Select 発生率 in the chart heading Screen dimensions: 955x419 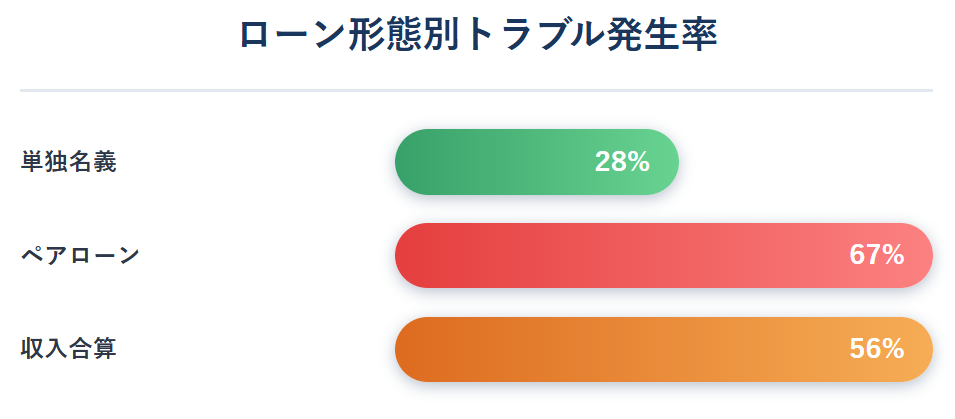[661, 36]
